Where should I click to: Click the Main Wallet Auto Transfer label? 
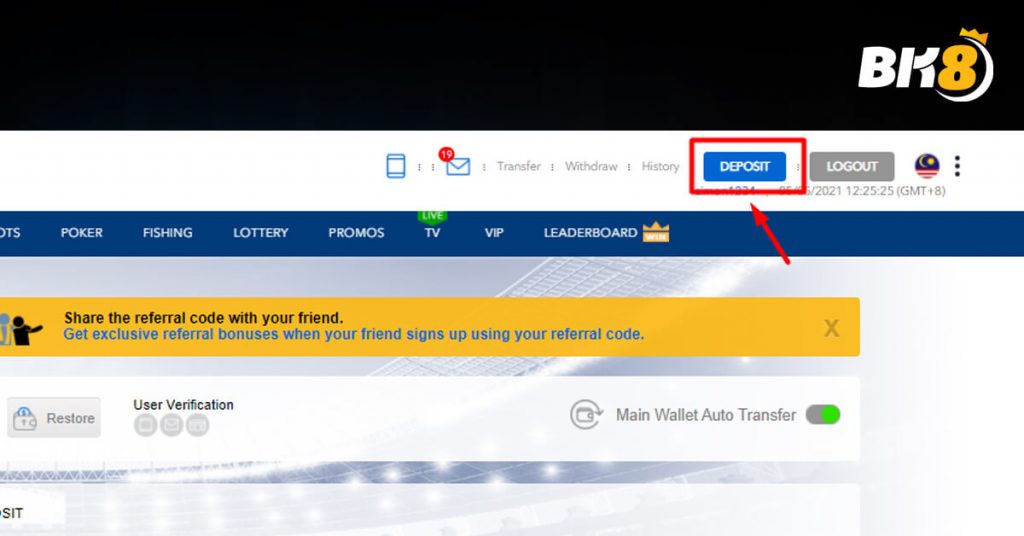point(706,415)
